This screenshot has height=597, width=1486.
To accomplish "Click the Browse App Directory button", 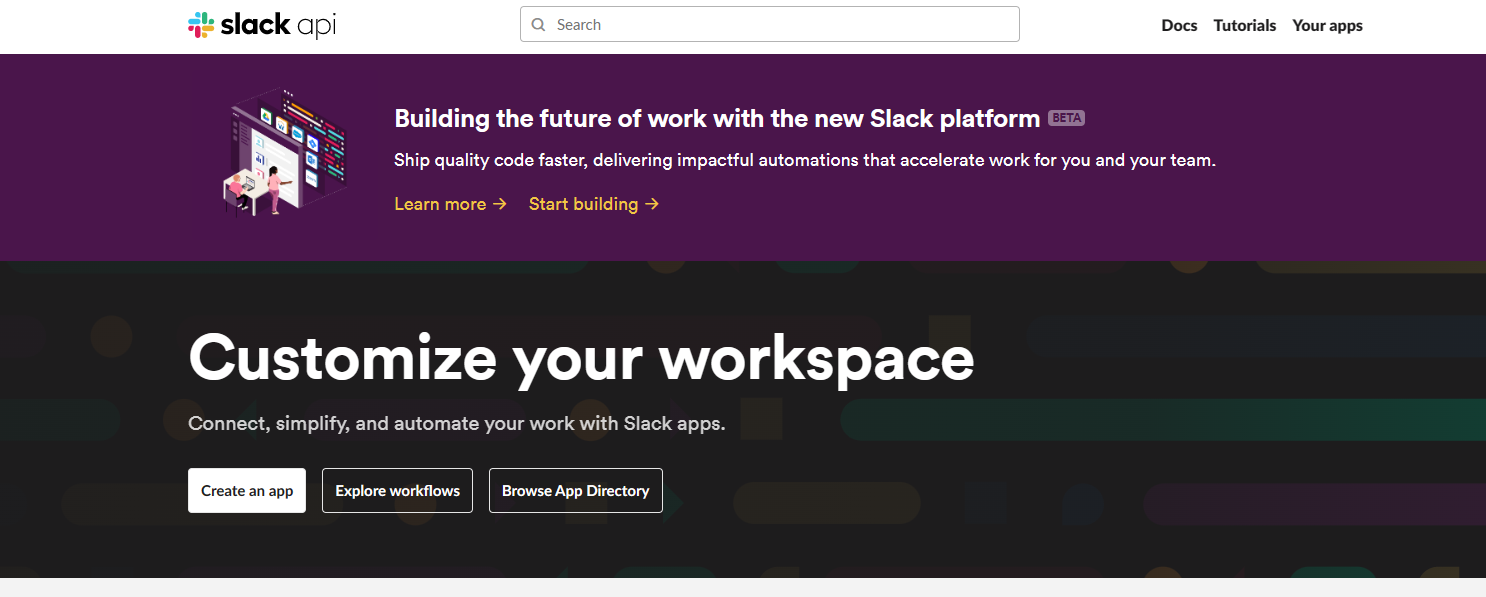I will 575,490.
